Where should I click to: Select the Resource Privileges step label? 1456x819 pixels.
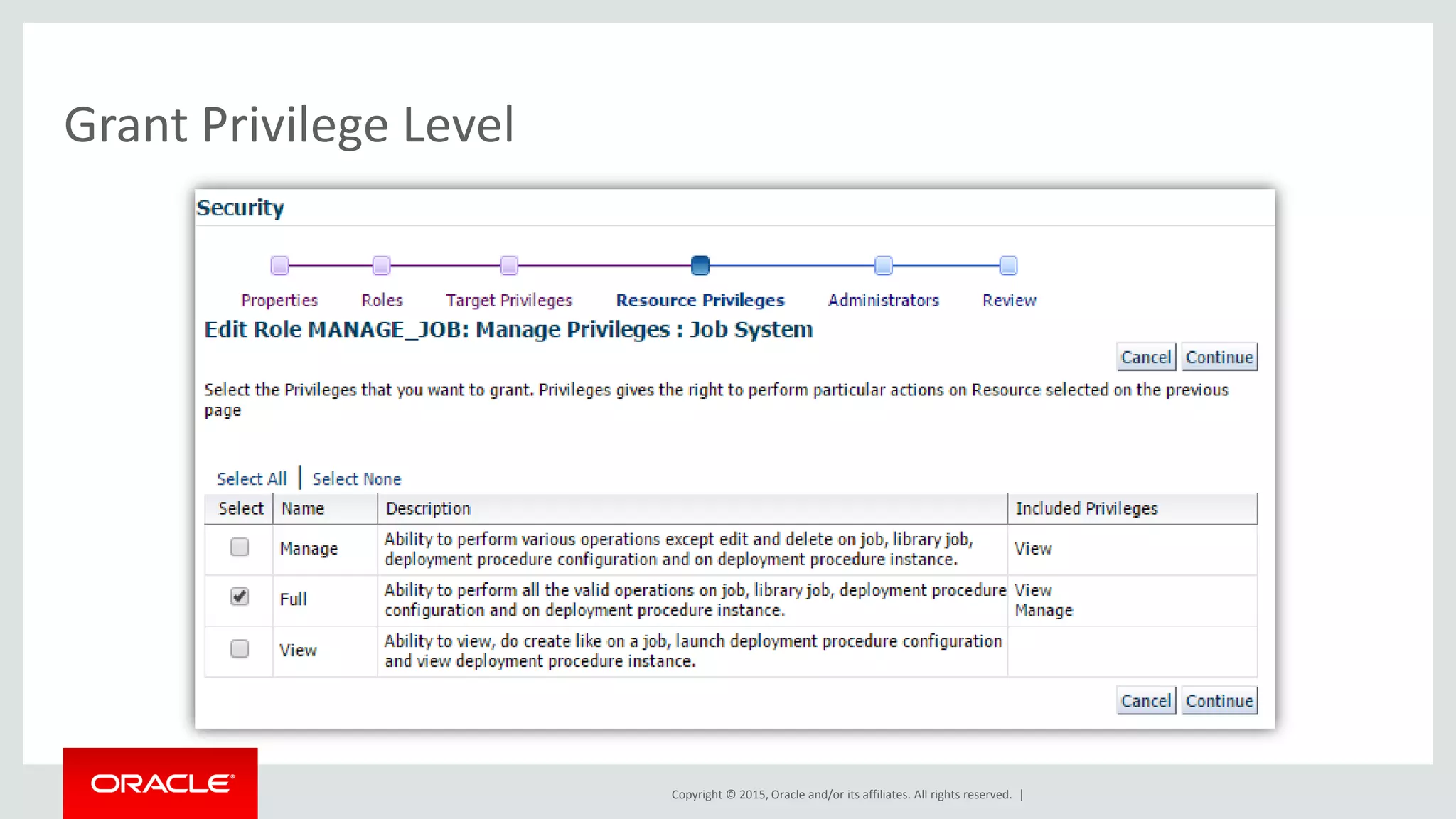[x=700, y=301]
